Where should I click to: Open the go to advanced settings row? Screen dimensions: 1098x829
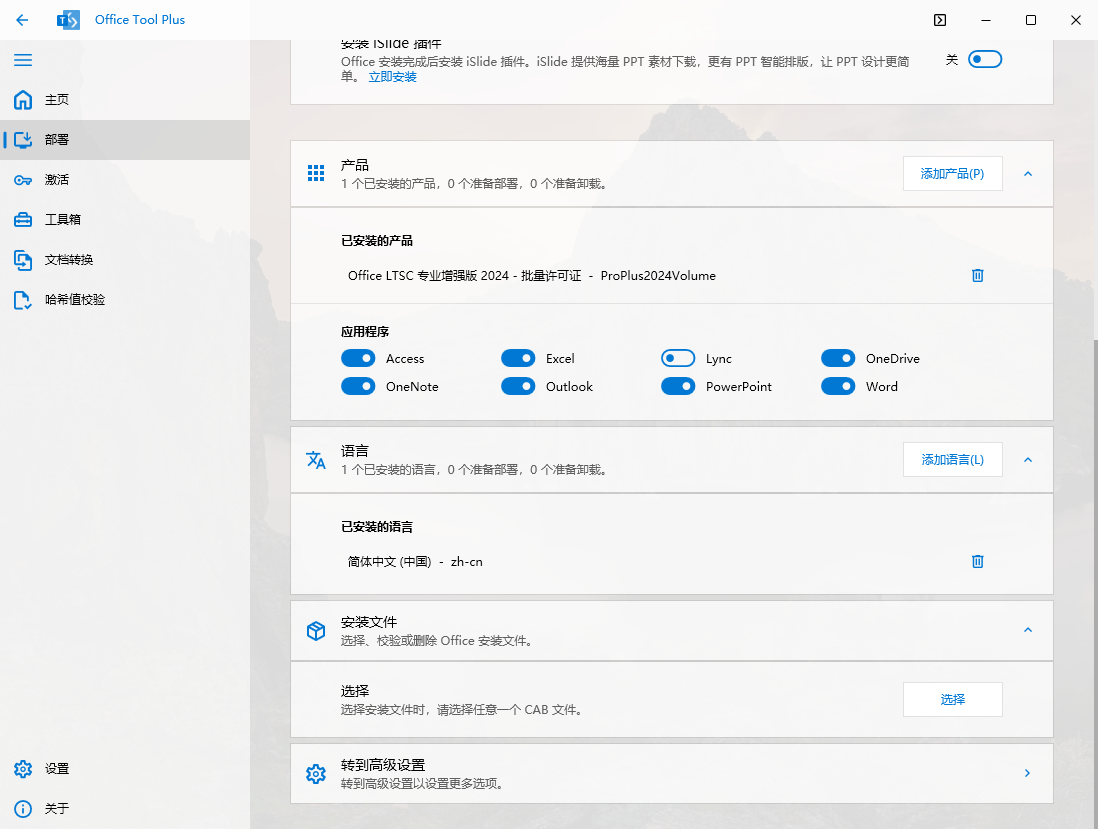click(671, 773)
